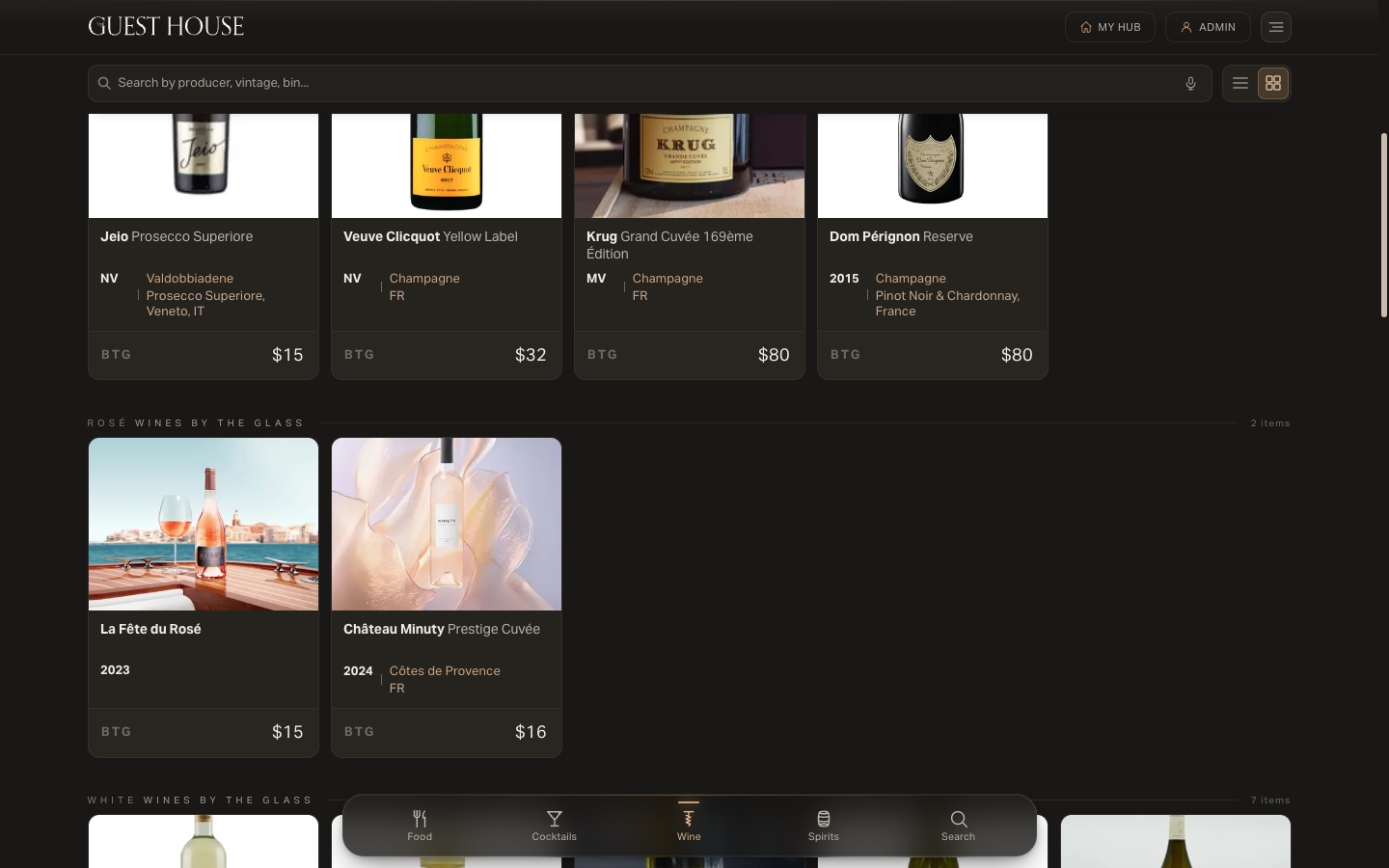Click Champagne Pinot Noir & Chardonnay region

point(947,294)
